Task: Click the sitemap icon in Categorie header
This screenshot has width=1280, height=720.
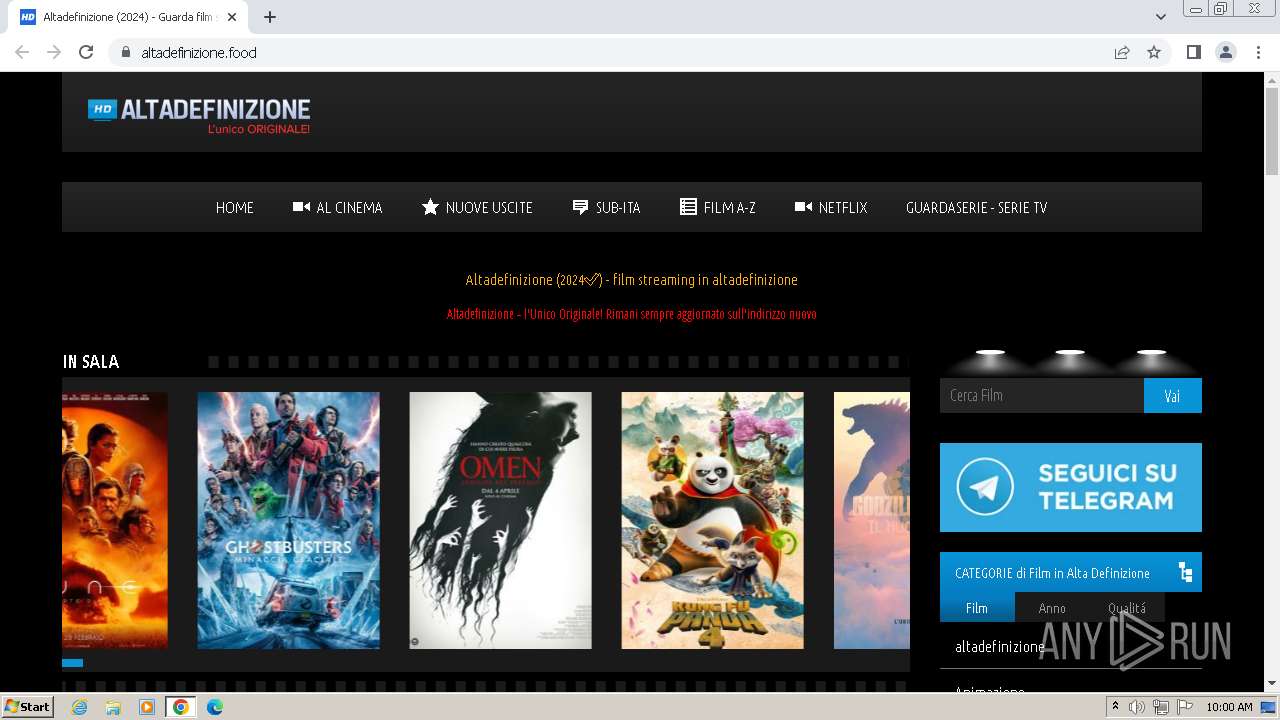Action: [1185, 572]
